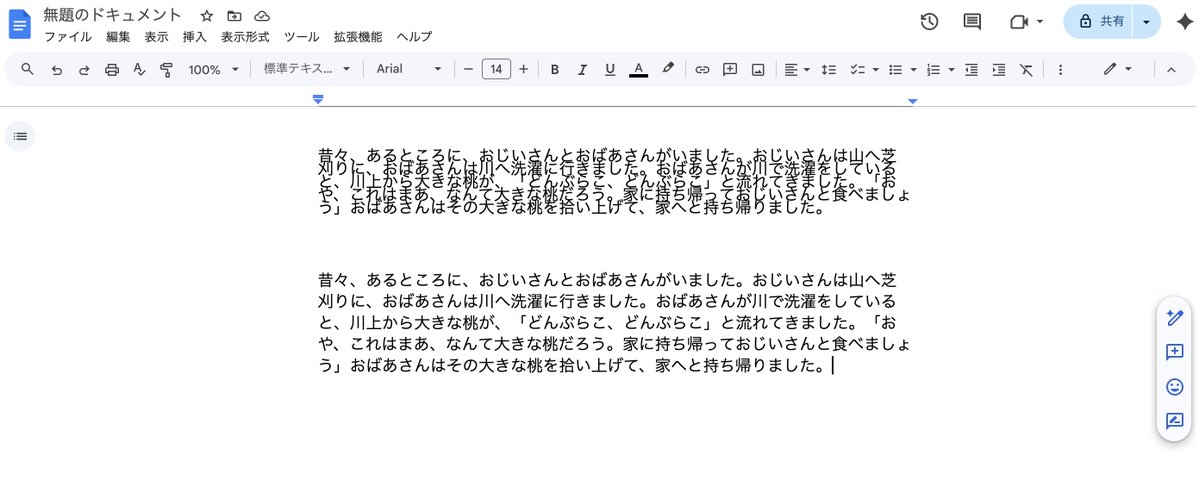Open the Google Docs home icon
Image resolution: width=1199 pixels, height=499 pixels.
pos(20,24)
